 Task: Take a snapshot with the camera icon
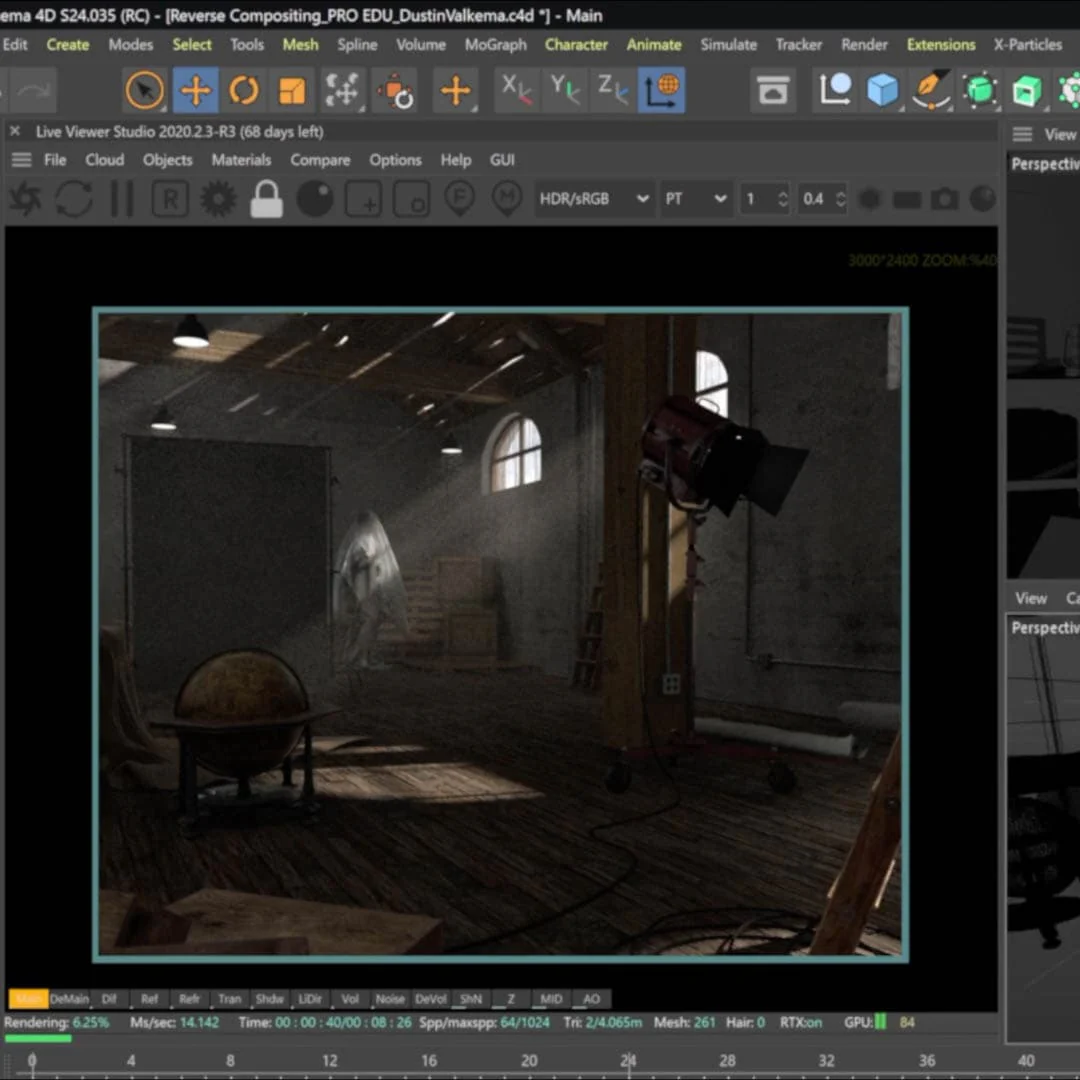click(x=944, y=199)
